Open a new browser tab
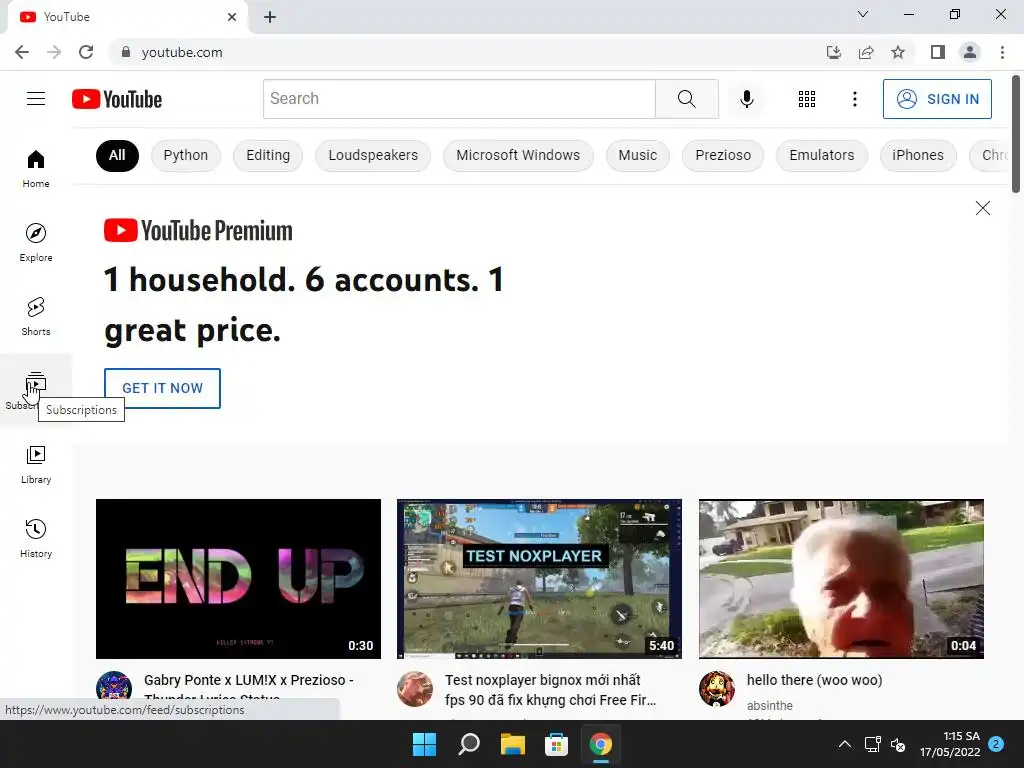The height and width of the screenshot is (768, 1024). click(x=270, y=17)
